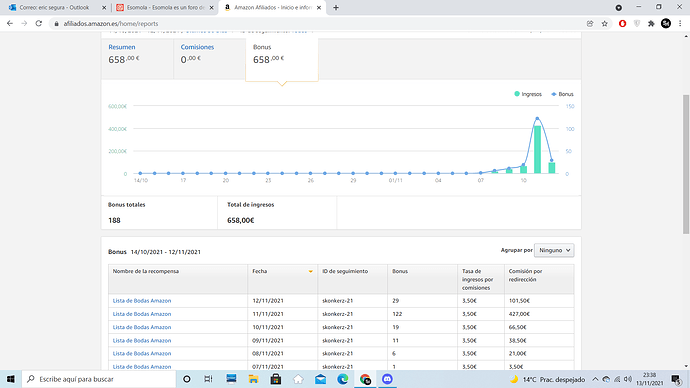The width and height of the screenshot is (690, 388).
Task: Close the Esomola tab
Action: coord(211,7)
